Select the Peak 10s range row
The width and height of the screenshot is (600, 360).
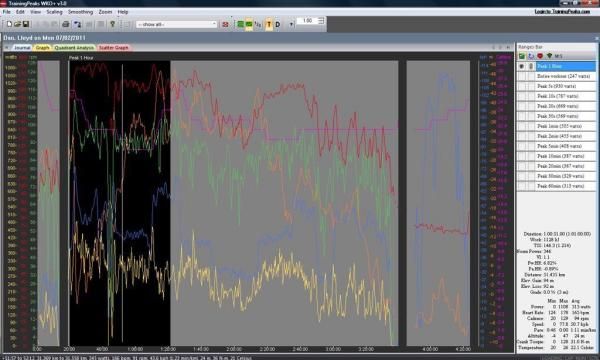(566, 96)
